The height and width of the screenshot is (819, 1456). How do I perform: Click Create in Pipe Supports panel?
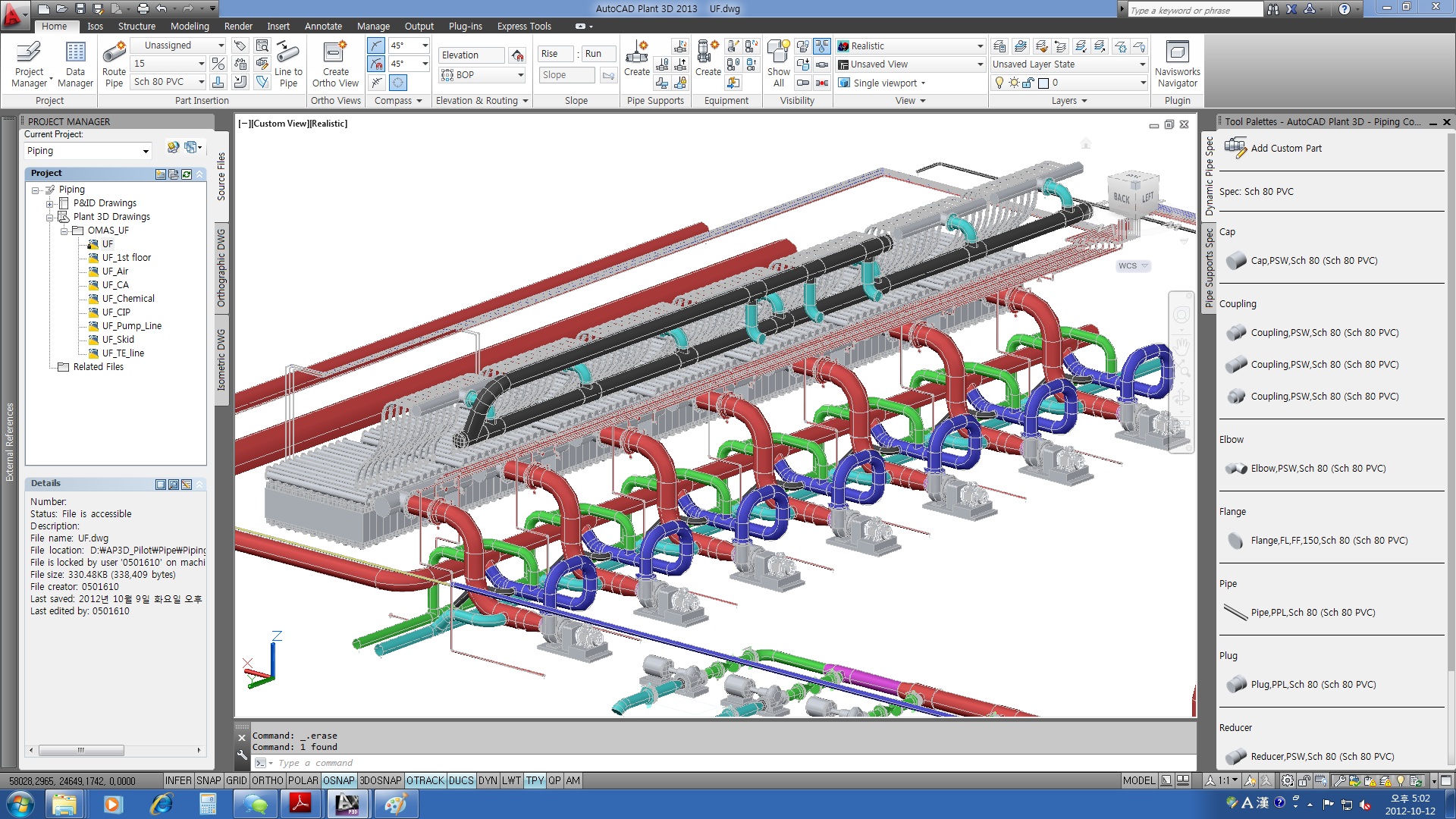tap(636, 59)
